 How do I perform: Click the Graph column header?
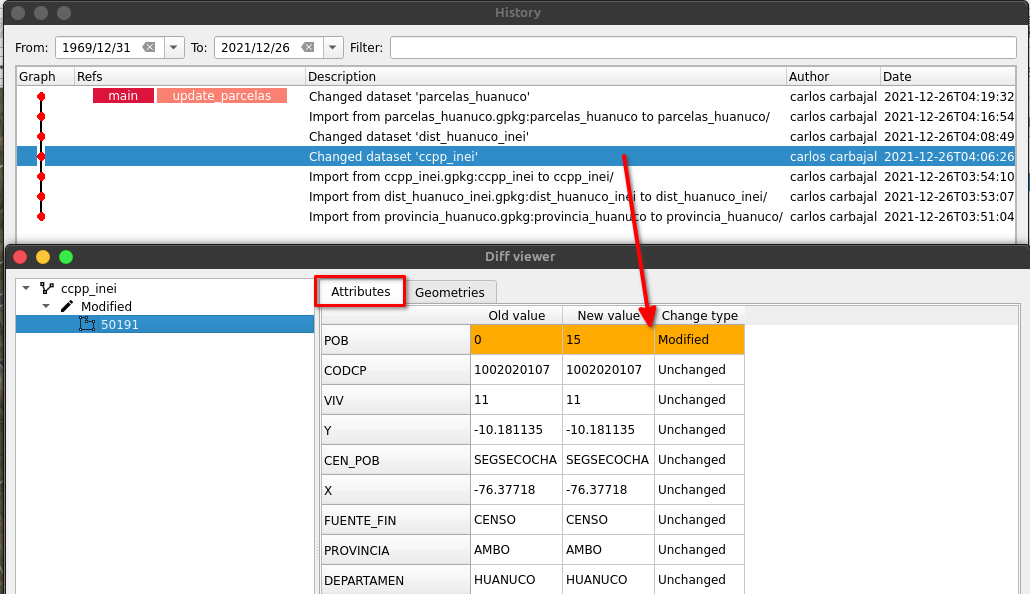pyautogui.click(x=45, y=76)
